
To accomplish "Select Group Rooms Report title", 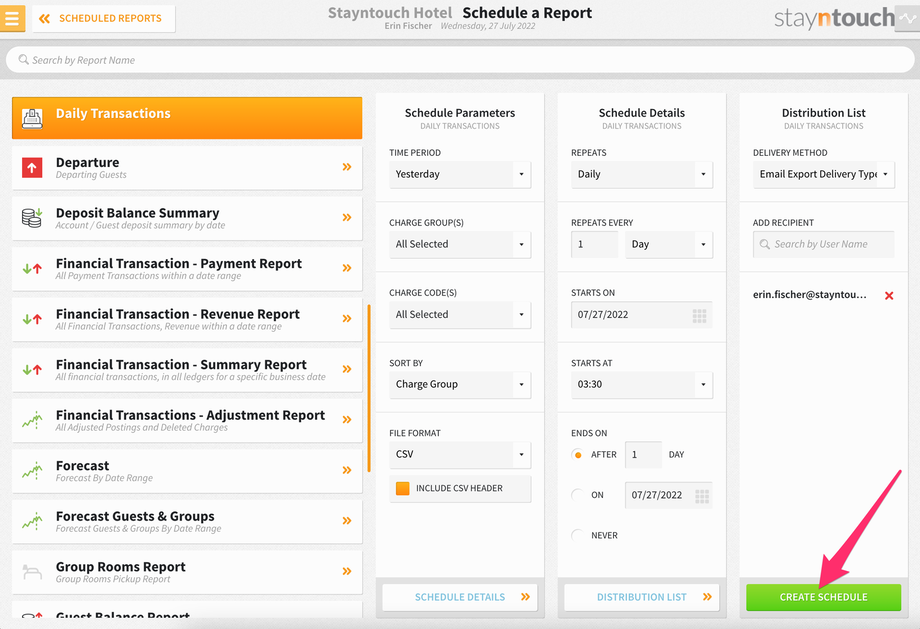I will click(121, 567).
